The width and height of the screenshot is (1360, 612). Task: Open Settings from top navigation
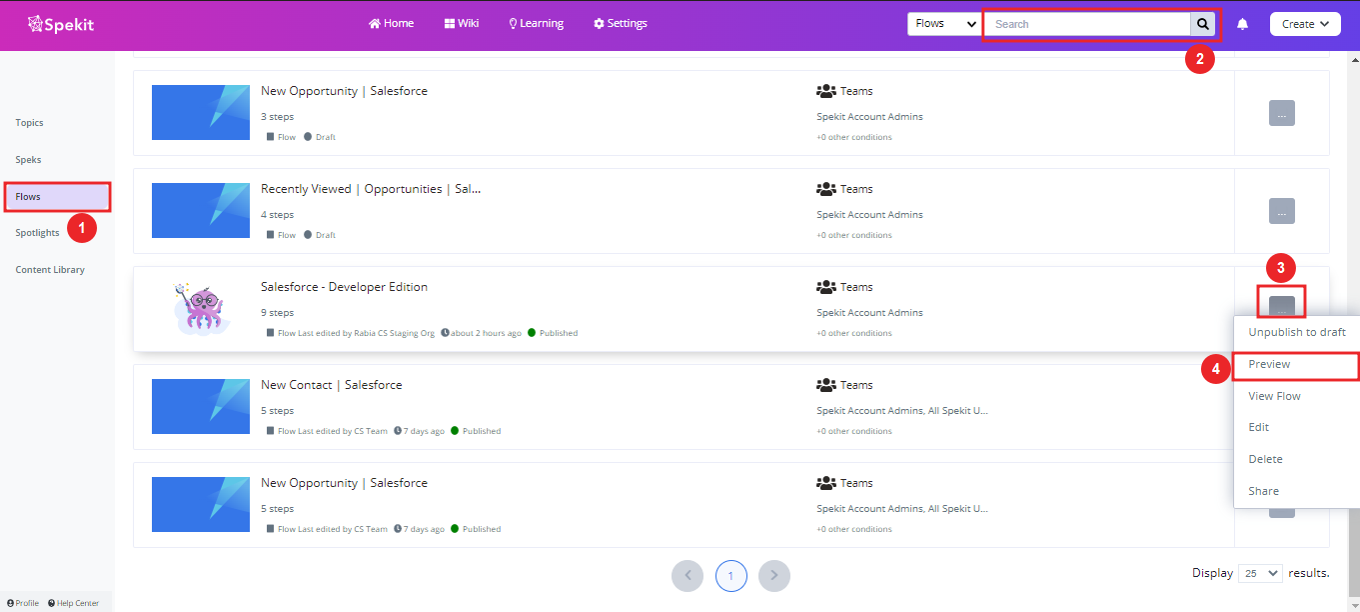pyautogui.click(x=620, y=23)
